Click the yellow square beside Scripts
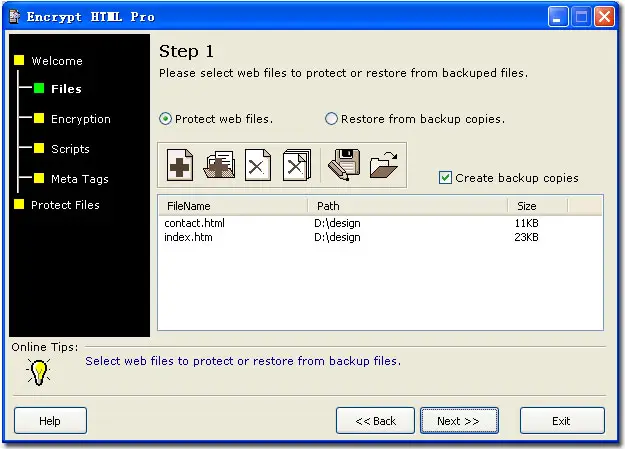 click(x=39, y=148)
